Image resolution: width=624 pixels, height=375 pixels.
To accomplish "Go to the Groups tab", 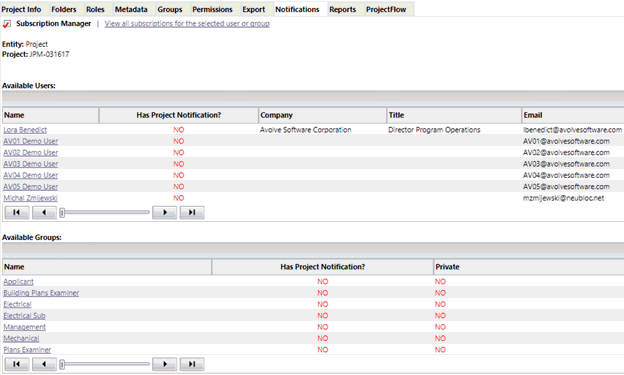I will click(170, 9).
